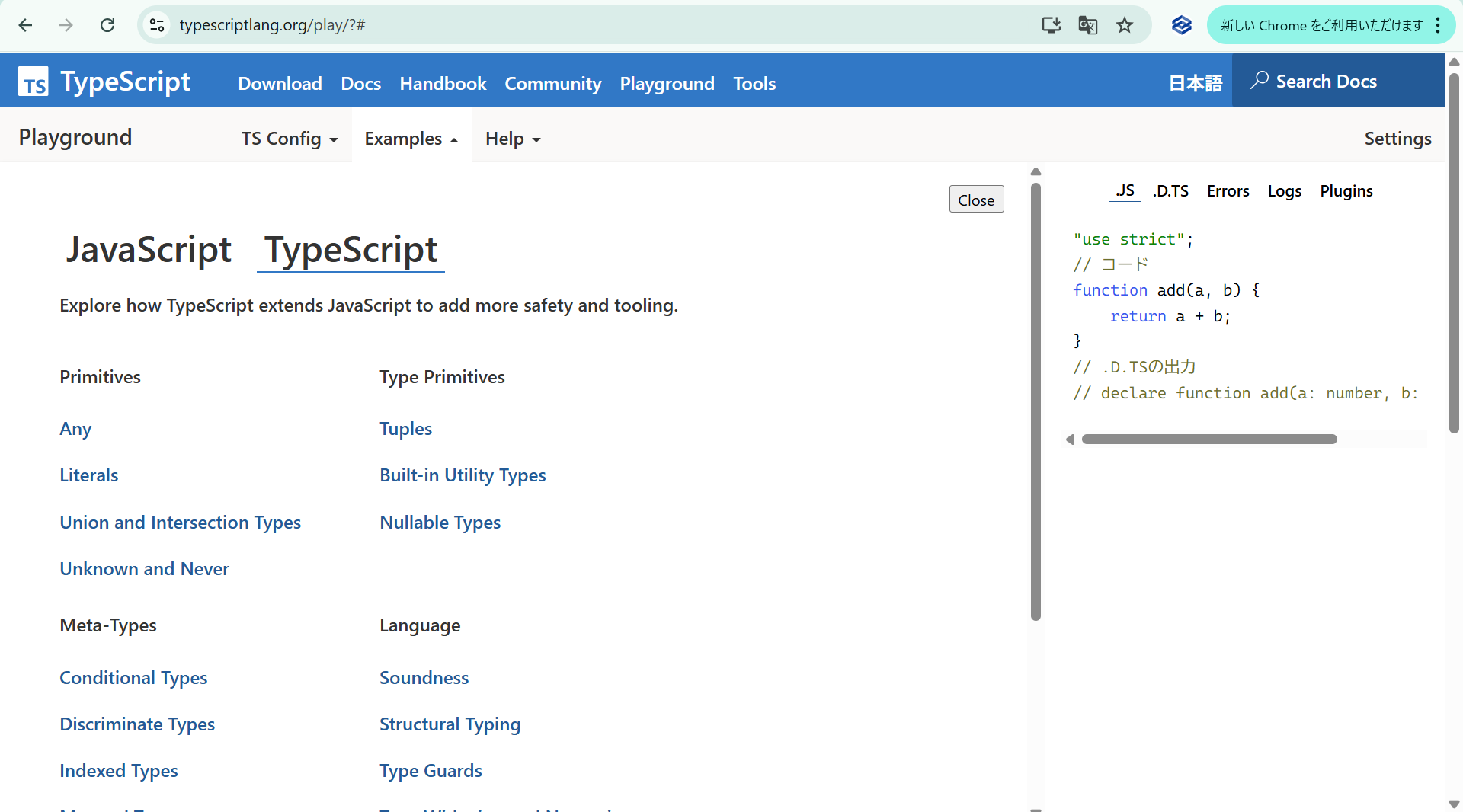The image size is (1463, 812).
Task: Reload the page with refresh icon
Action: click(x=107, y=25)
